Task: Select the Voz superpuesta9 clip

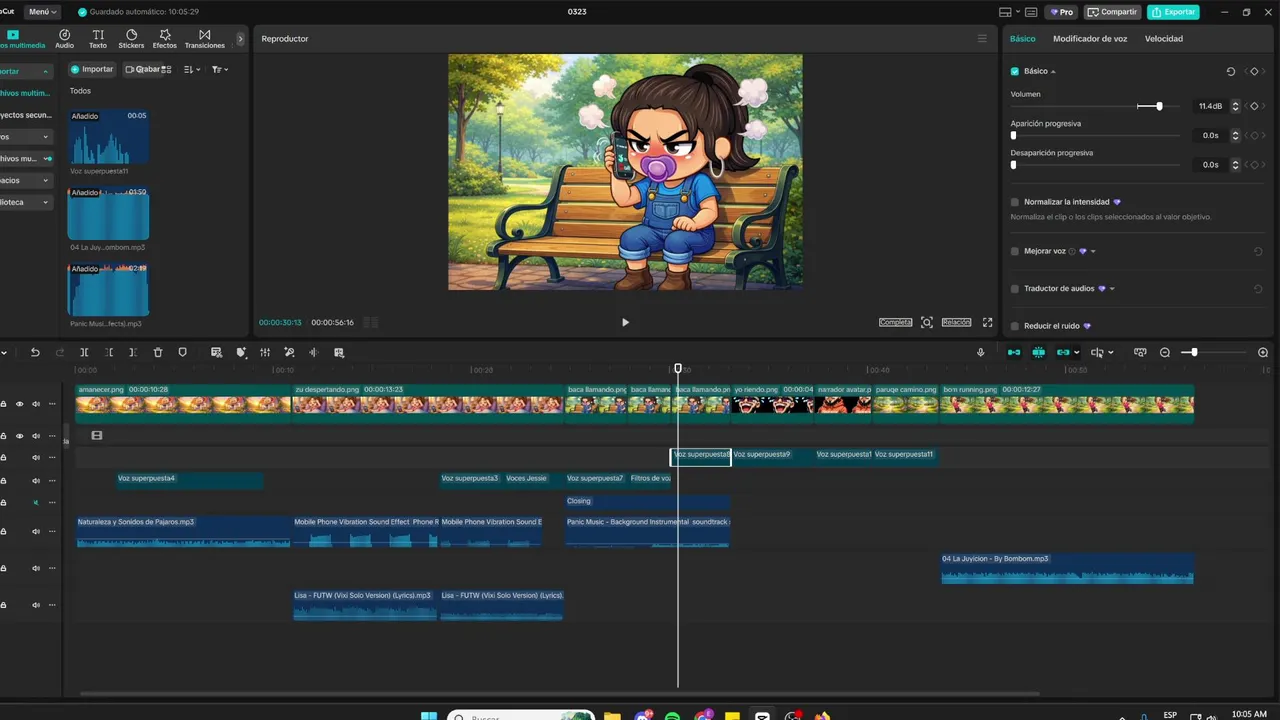Action: pyautogui.click(x=771, y=455)
